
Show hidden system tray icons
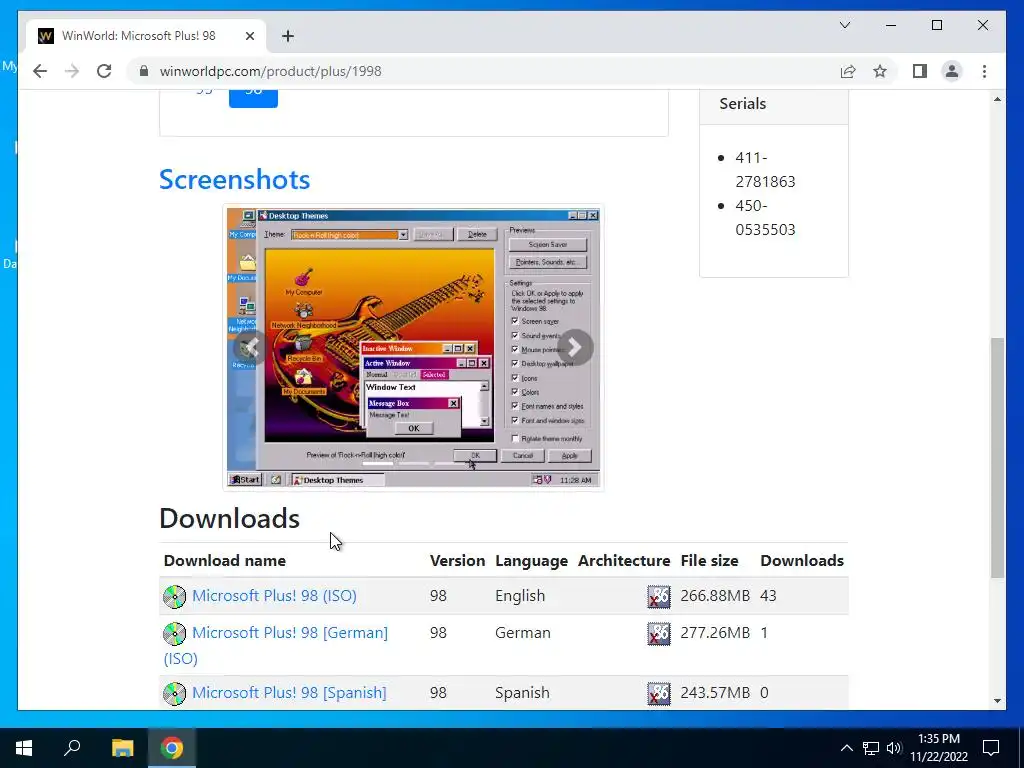(846, 748)
